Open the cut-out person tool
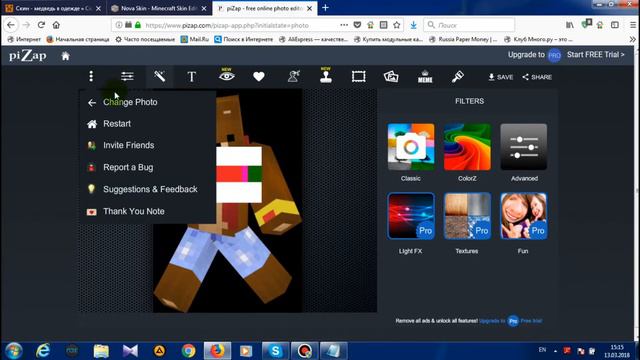The width and height of the screenshot is (640, 360). click(x=293, y=76)
